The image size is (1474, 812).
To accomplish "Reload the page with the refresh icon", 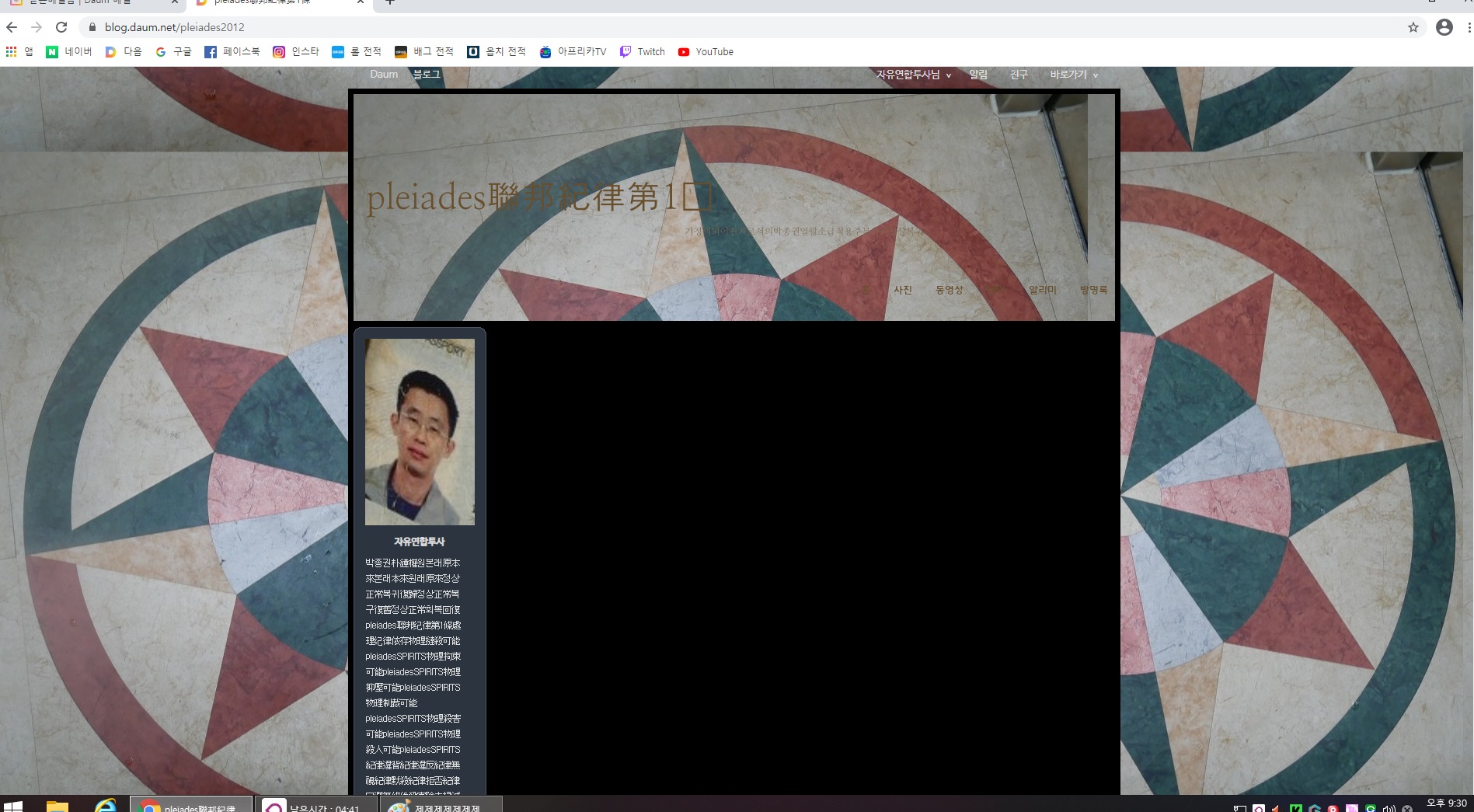I will click(61, 27).
